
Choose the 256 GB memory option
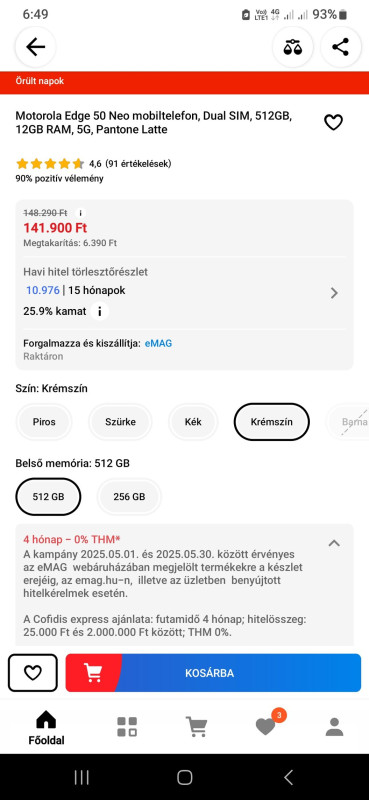point(129,496)
